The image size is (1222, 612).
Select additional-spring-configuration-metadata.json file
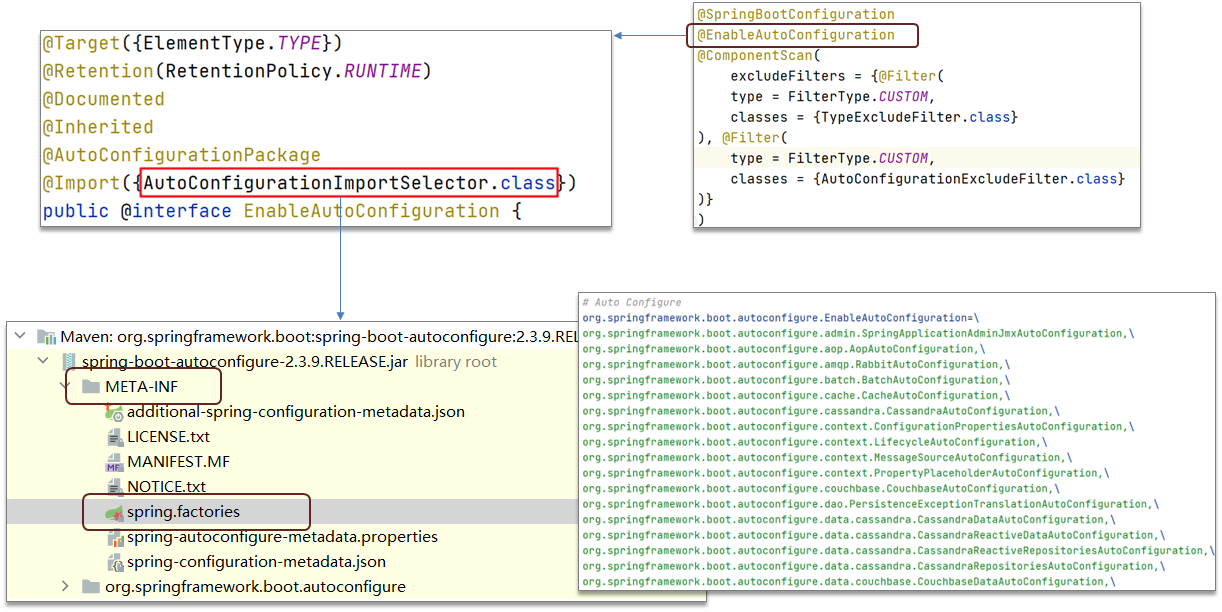click(x=296, y=412)
